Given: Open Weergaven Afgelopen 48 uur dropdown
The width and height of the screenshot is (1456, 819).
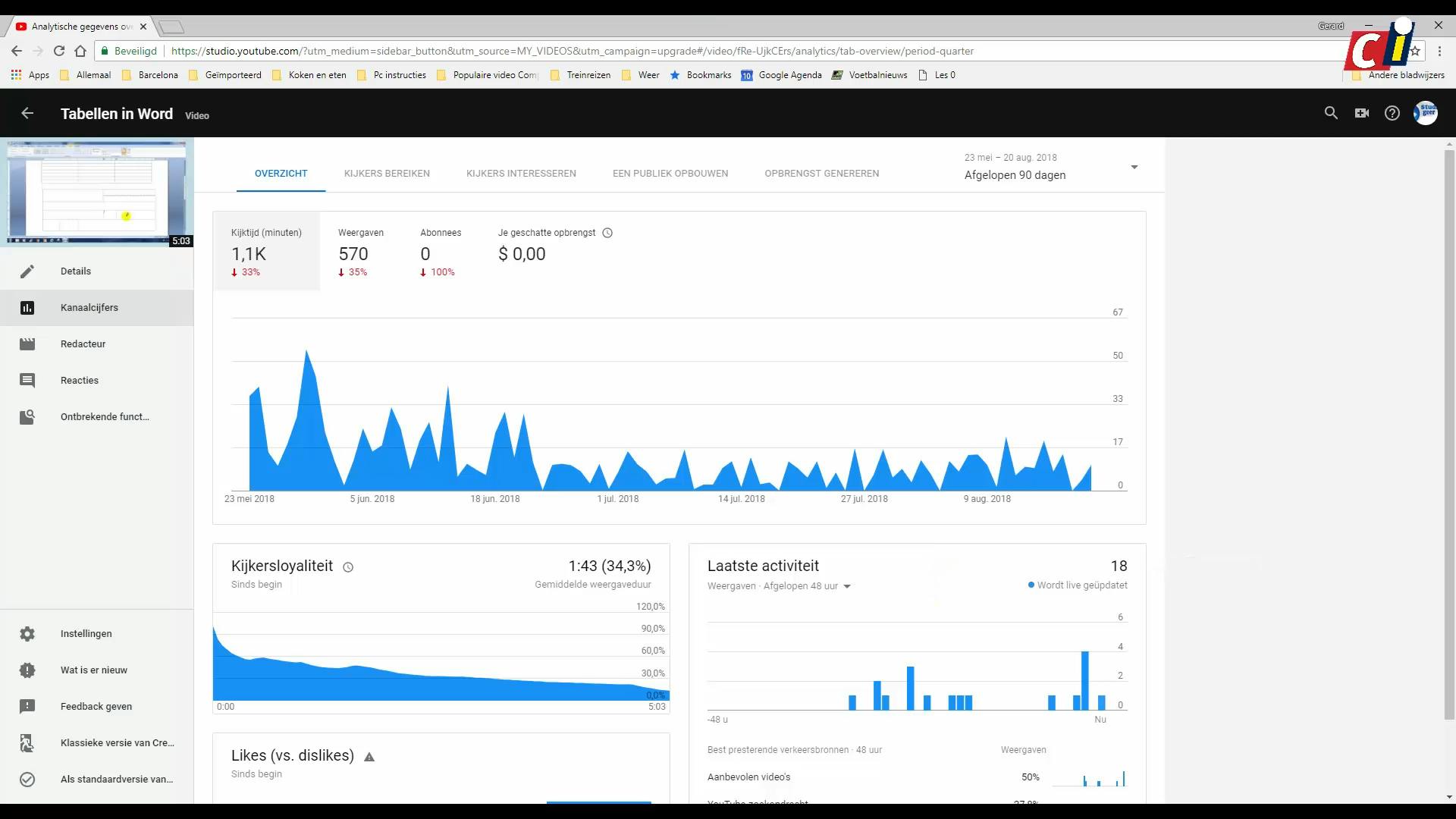Looking at the screenshot, I should [x=847, y=586].
